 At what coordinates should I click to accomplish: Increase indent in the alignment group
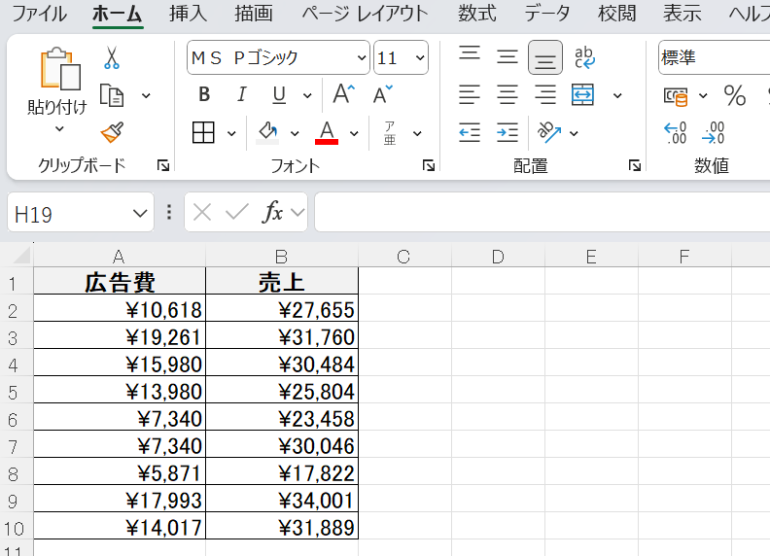(x=507, y=133)
